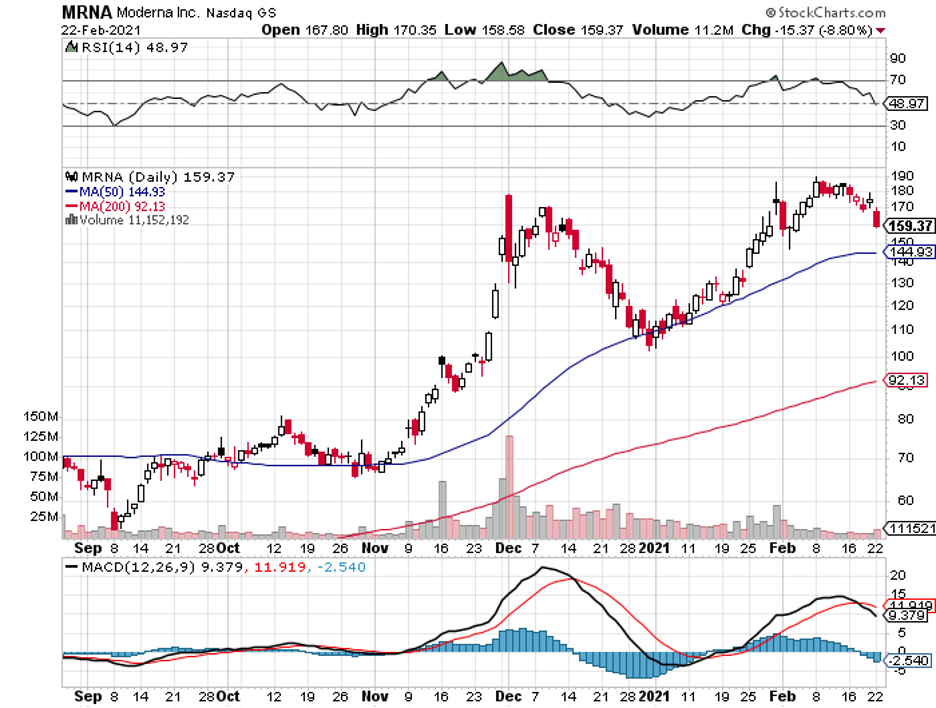Select the 144.93 MA(50) value tag

click(908, 252)
